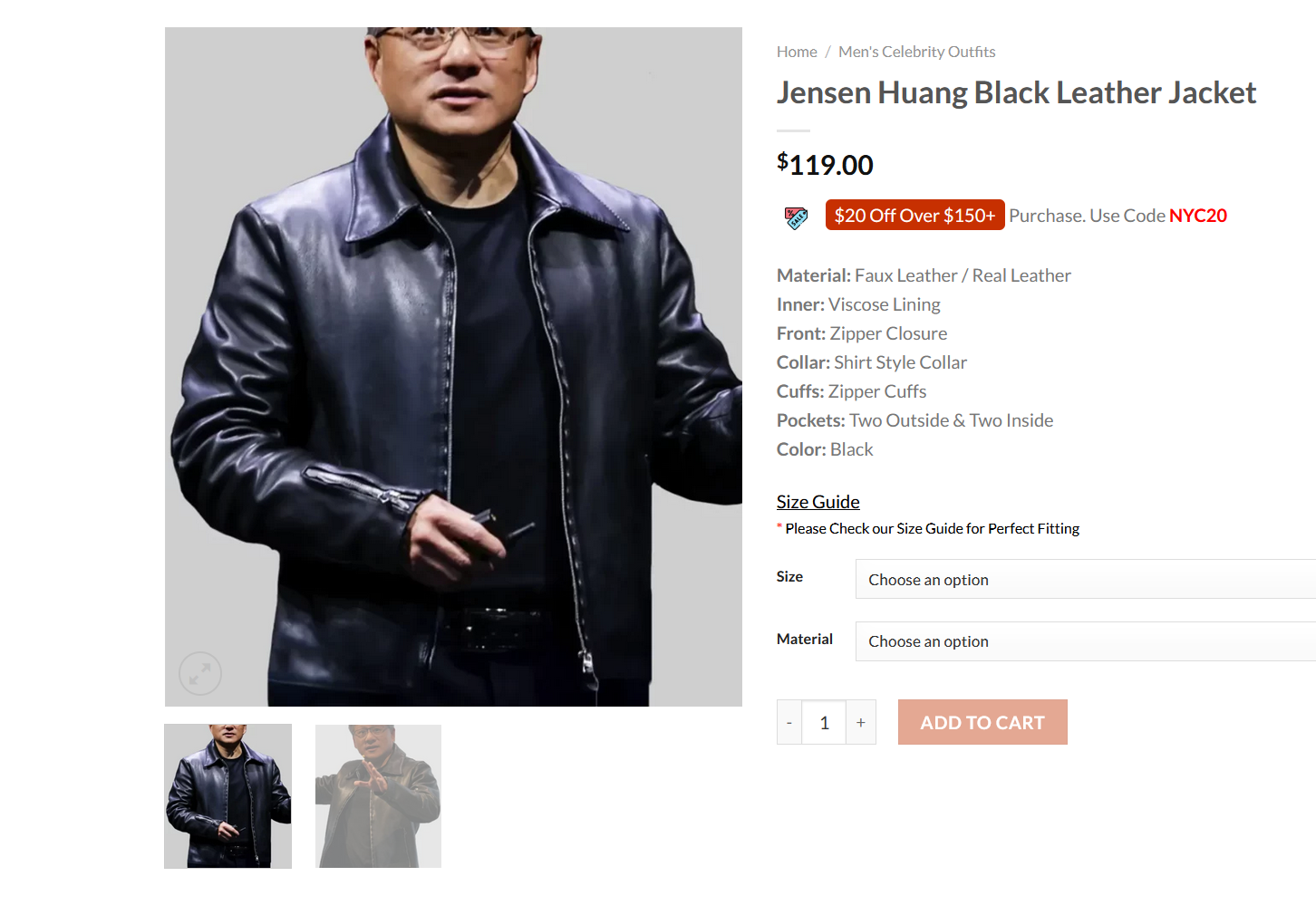Go to Home breadcrumb
Viewport: 1316px width, 905px height.
pyautogui.click(x=797, y=52)
